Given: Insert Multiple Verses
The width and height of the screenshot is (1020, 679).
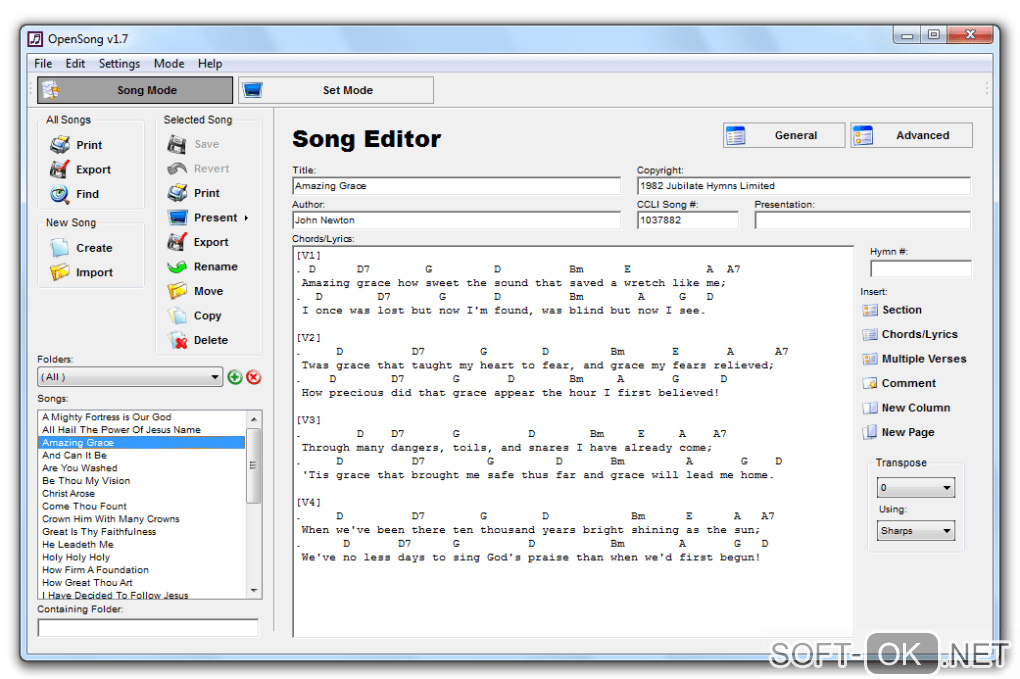Looking at the screenshot, I should (x=914, y=359).
